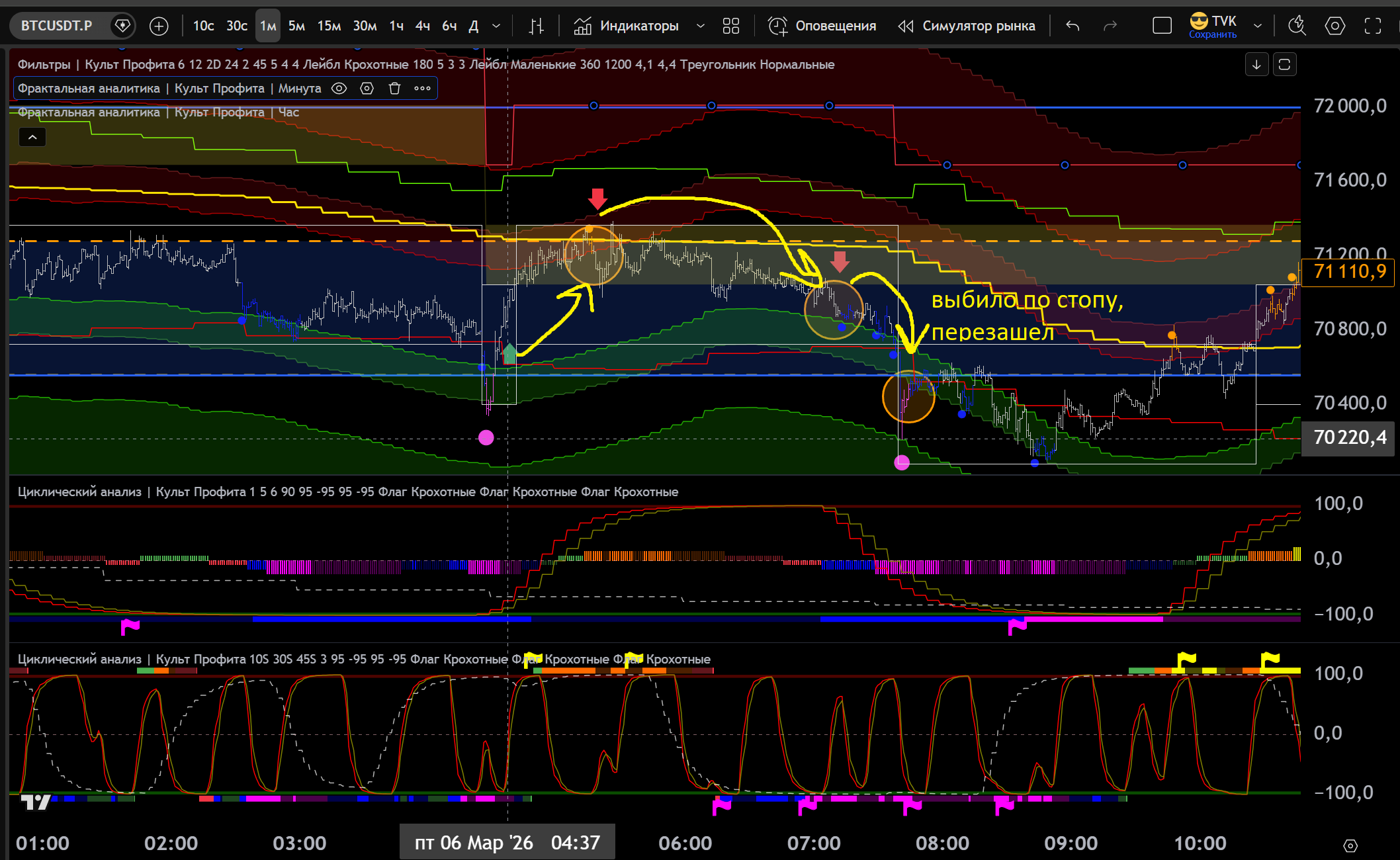1400x860 pixels.
Task: Toggle the layout select square icon
Action: pyautogui.click(x=1162, y=26)
